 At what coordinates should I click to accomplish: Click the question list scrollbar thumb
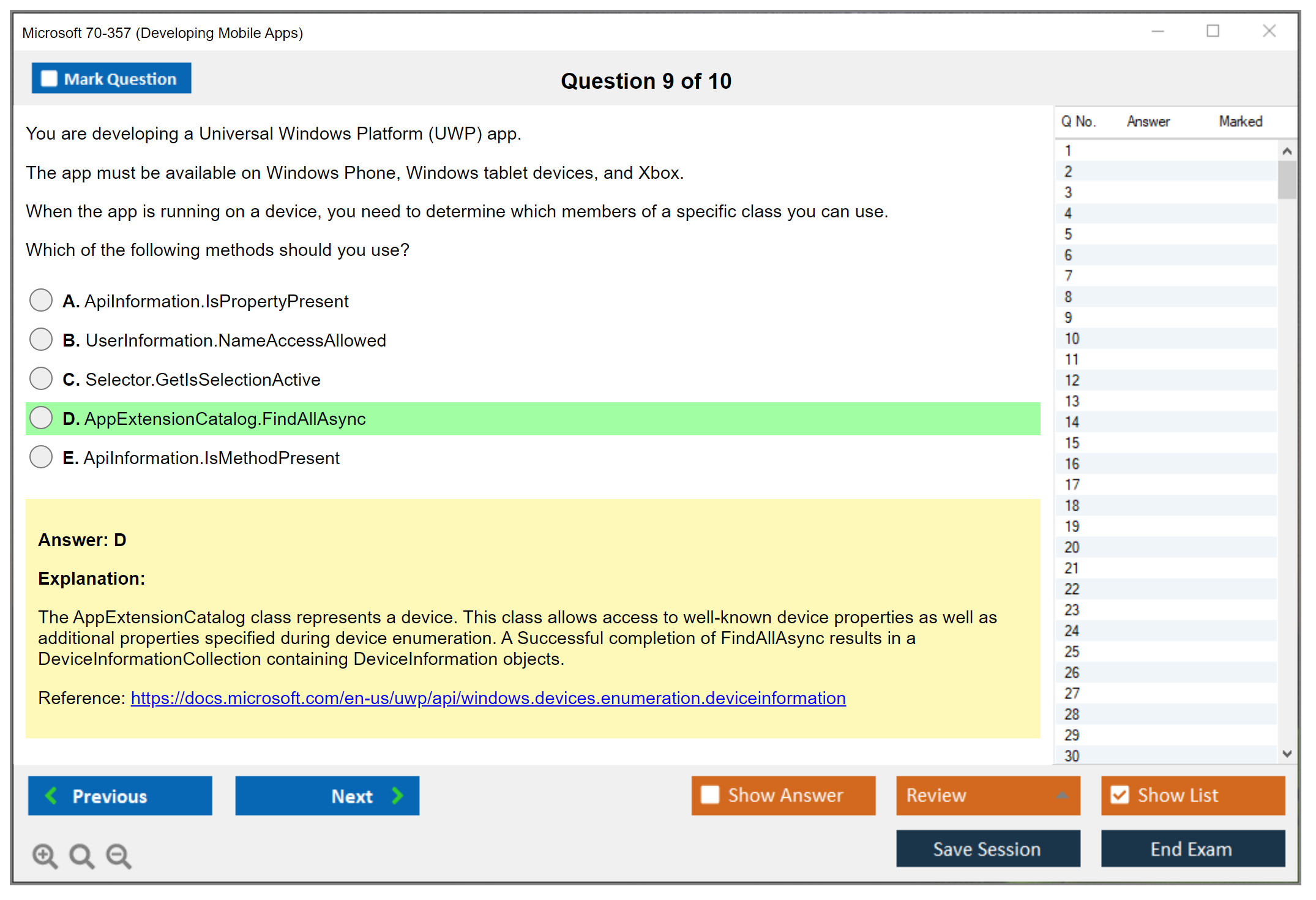[x=1287, y=179]
